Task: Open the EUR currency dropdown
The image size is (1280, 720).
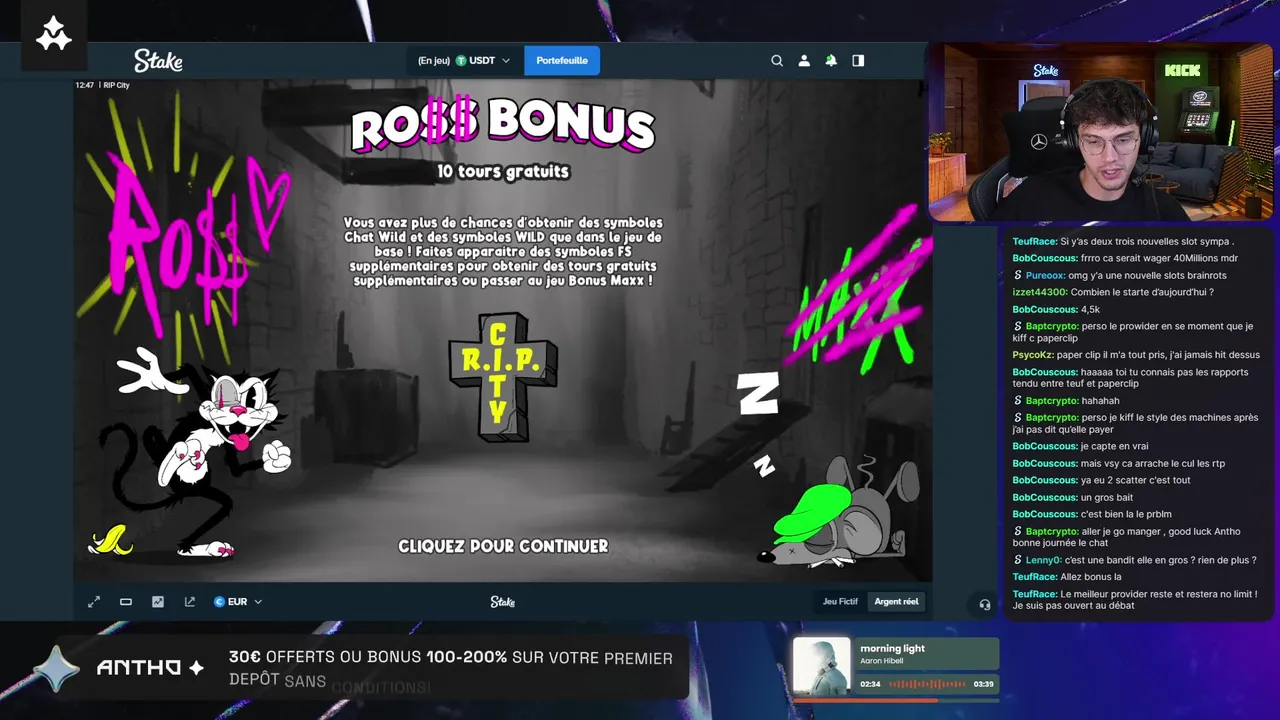Action: [238, 602]
